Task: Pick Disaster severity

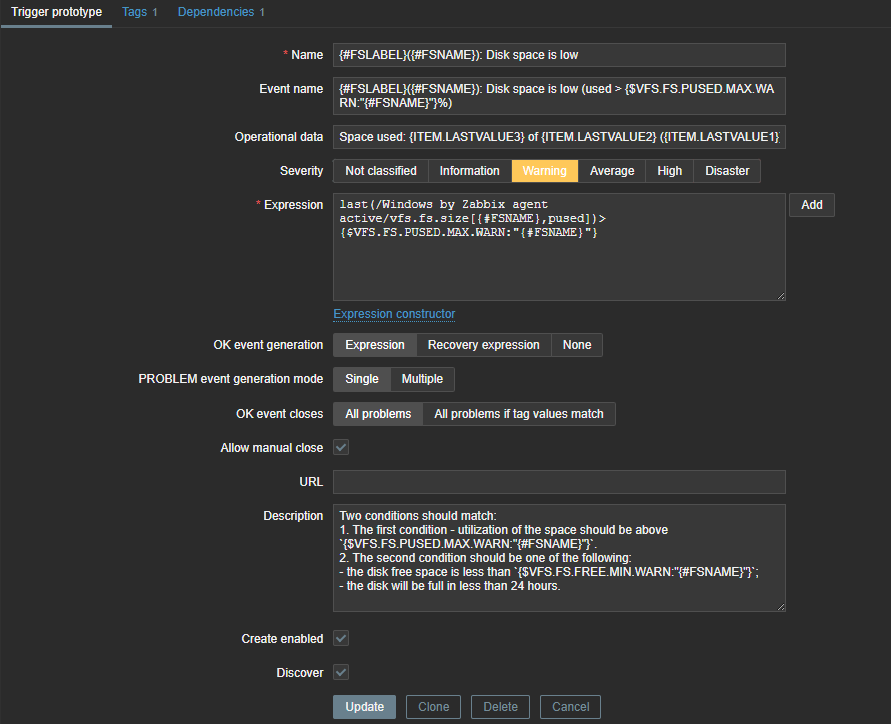Action: pyautogui.click(x=727, y=171)
